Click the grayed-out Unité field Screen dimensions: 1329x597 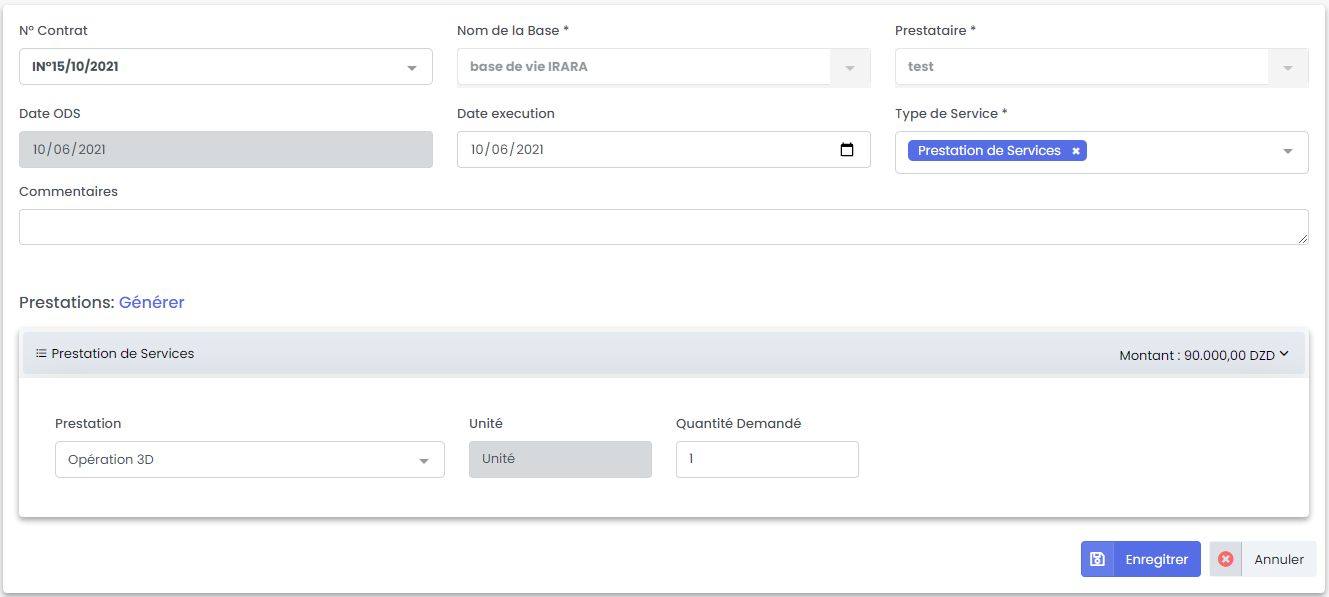tap(560, 460)
